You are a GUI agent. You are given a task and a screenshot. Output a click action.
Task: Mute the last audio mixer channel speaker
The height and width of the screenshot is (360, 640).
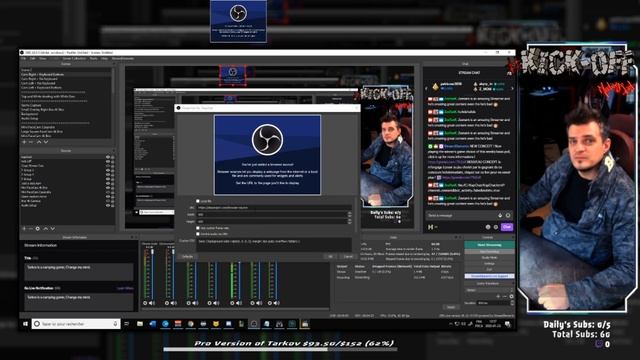(x=276, y=303)
